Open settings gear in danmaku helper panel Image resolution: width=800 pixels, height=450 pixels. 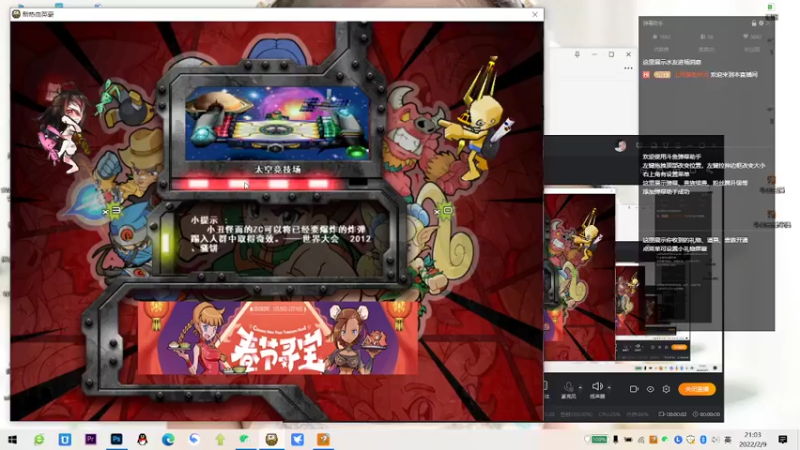(x=761, y=23)
